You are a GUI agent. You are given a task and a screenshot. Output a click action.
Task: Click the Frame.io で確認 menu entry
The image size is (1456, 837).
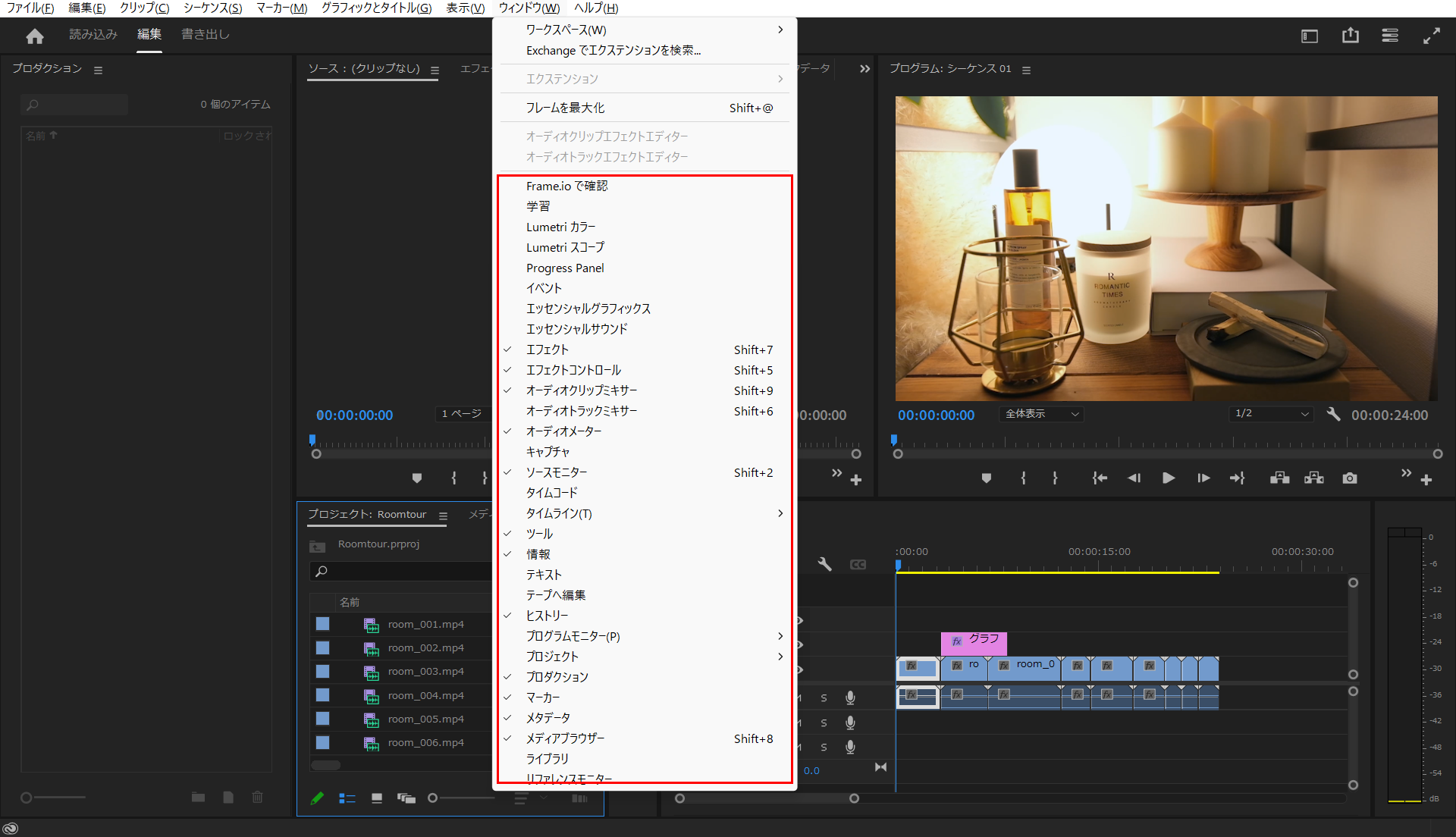(x=645, y=186)
